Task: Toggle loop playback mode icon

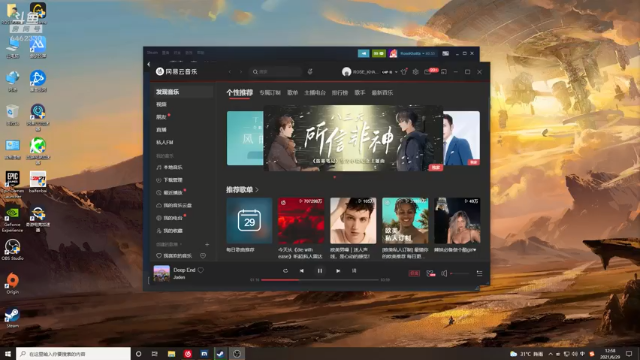Action: pos(285,271)
